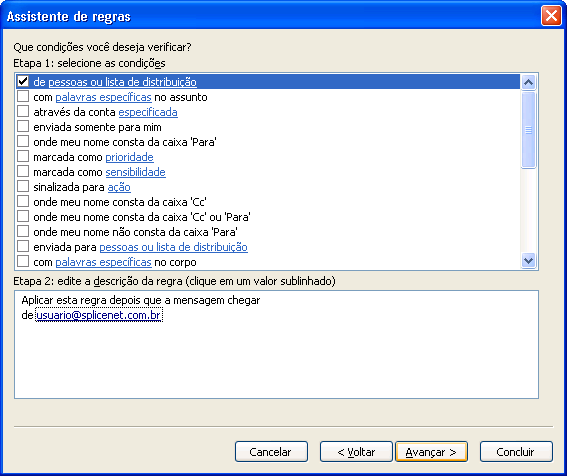Image resolution: width=567 pixels, height=476 pixels.
Task: Check 'com palavras específicas no corpo' checkbox
Action: coord(23,262)
